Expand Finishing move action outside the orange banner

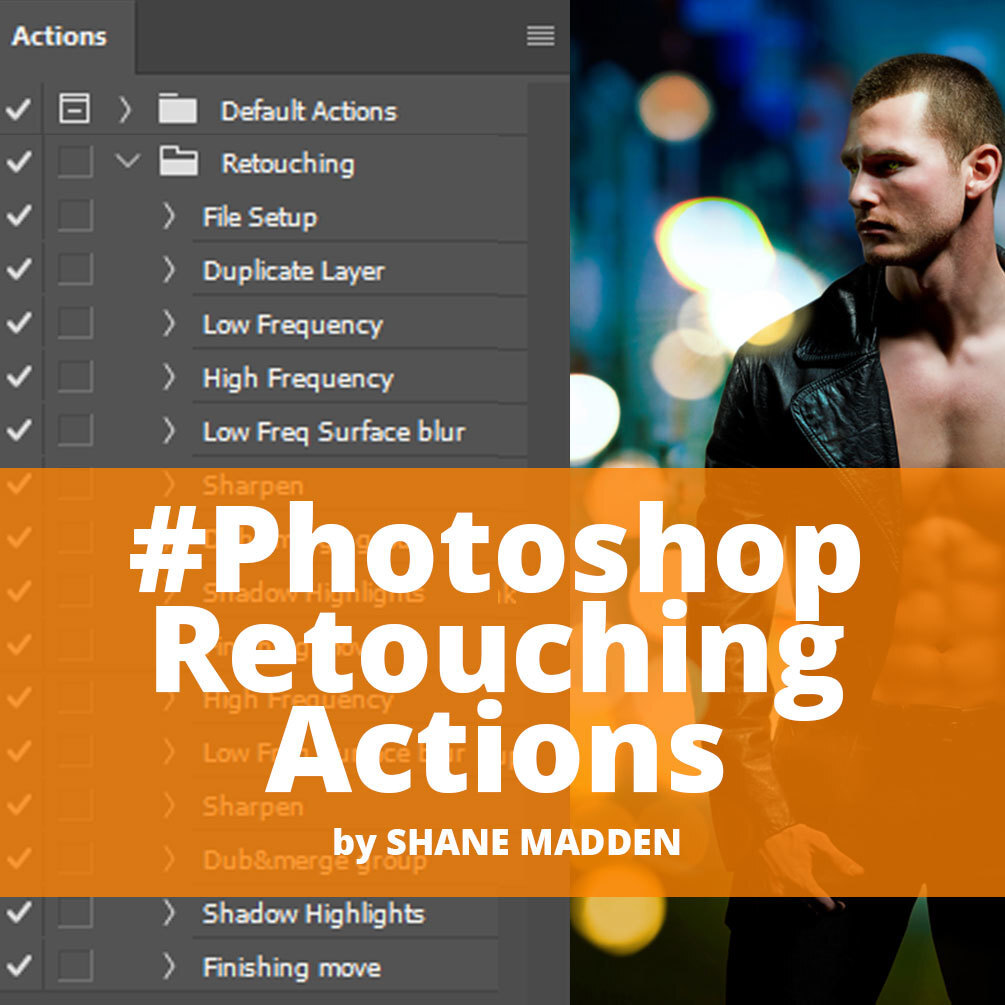169,966
